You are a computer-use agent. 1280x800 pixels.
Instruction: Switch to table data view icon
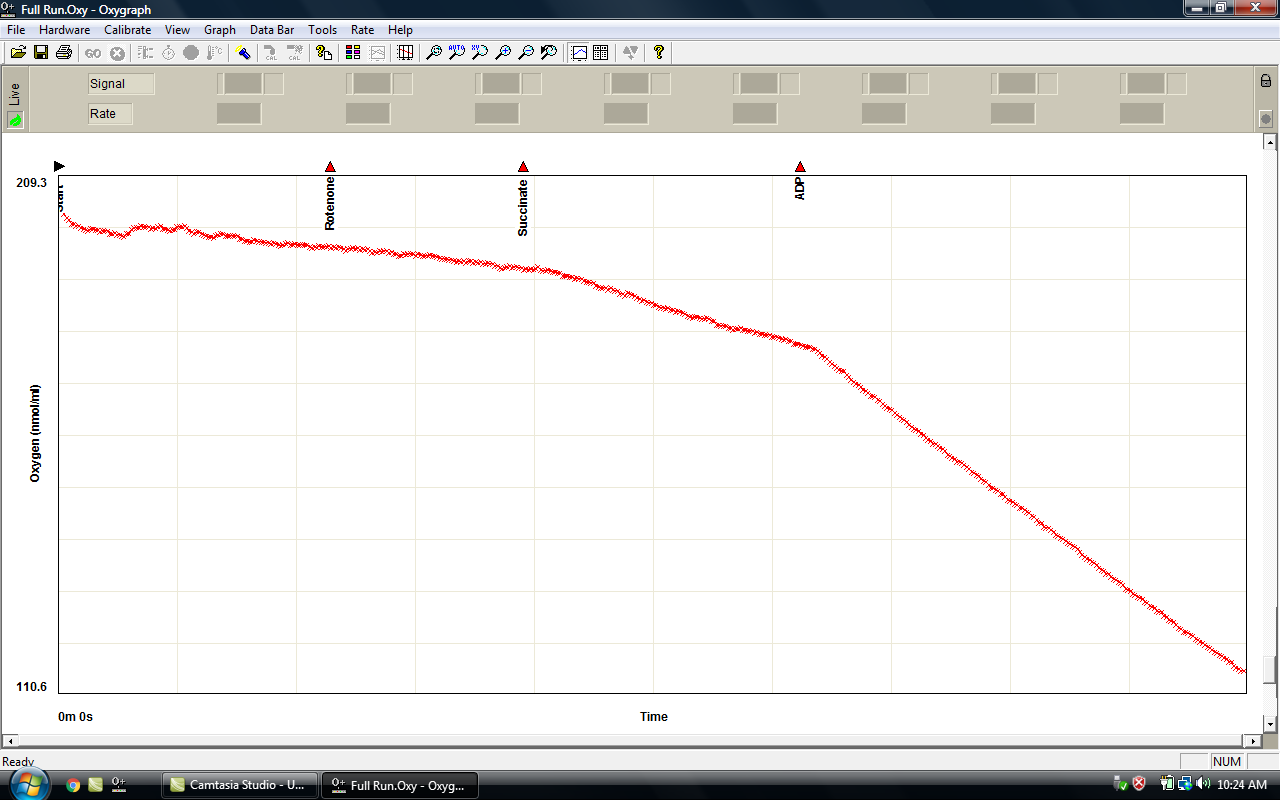[601, 52]
